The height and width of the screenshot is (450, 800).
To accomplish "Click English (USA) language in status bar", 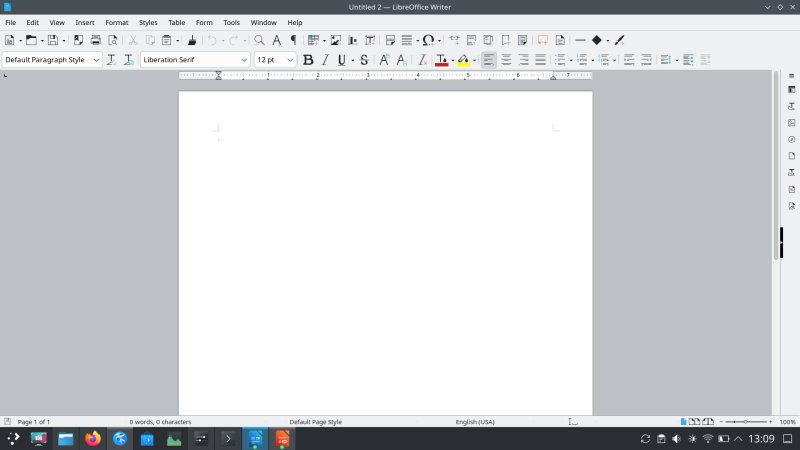I will pyautogui.click(x=475, y=422).
